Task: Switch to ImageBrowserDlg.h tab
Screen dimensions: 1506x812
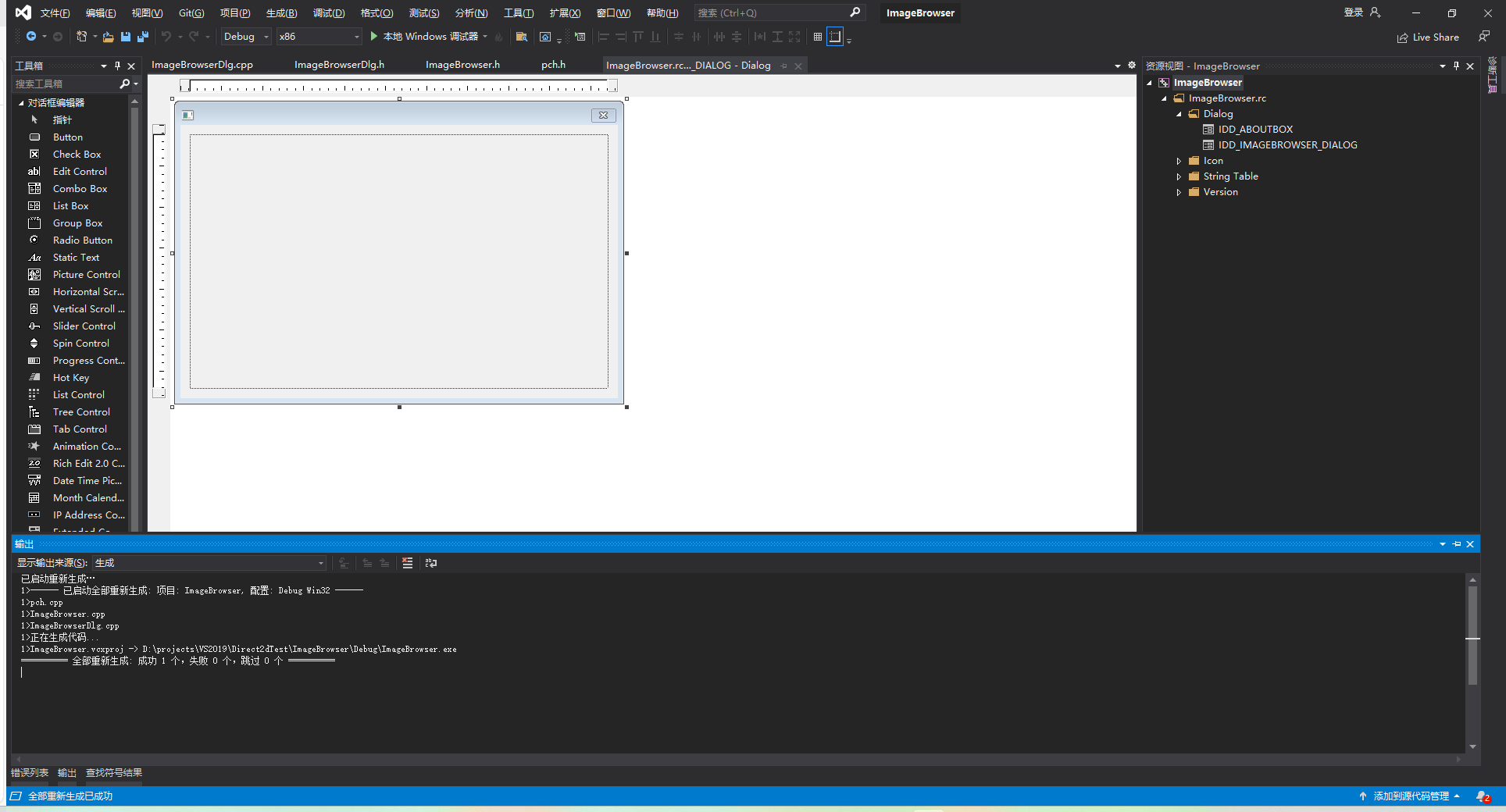Action: pyautogui.click(x=339, y=65)
